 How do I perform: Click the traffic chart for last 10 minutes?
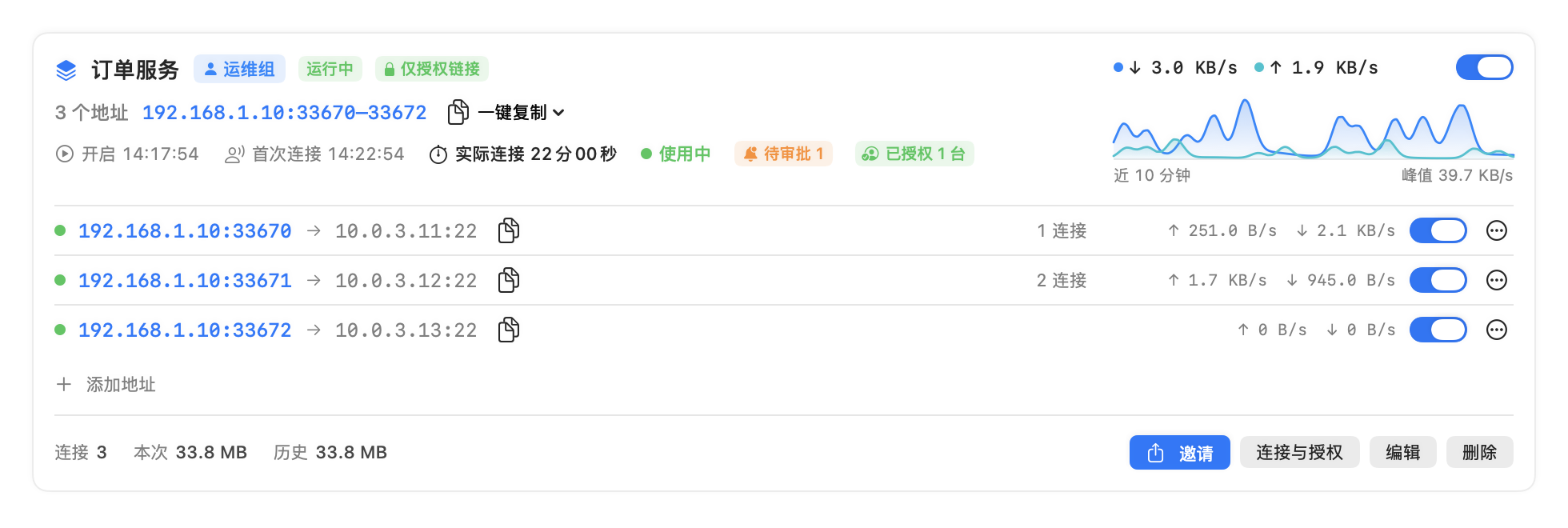[1313, 128]
